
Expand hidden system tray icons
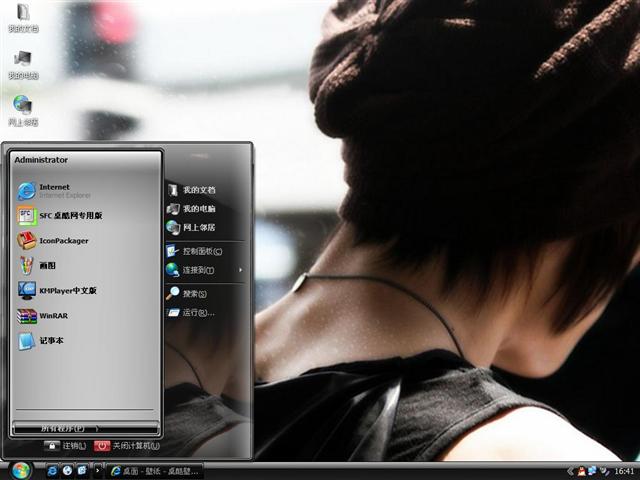[x=570, y=471]
